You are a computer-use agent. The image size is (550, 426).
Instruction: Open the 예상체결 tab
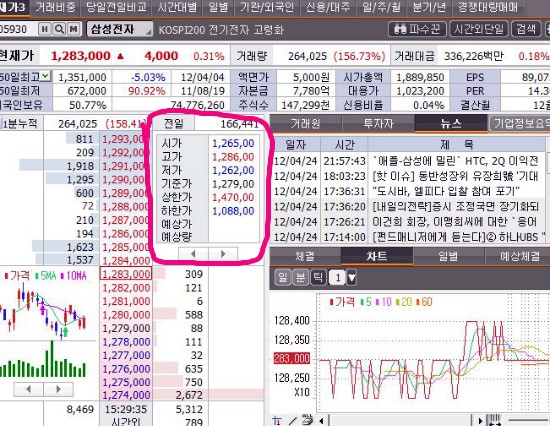pos(518,256)
